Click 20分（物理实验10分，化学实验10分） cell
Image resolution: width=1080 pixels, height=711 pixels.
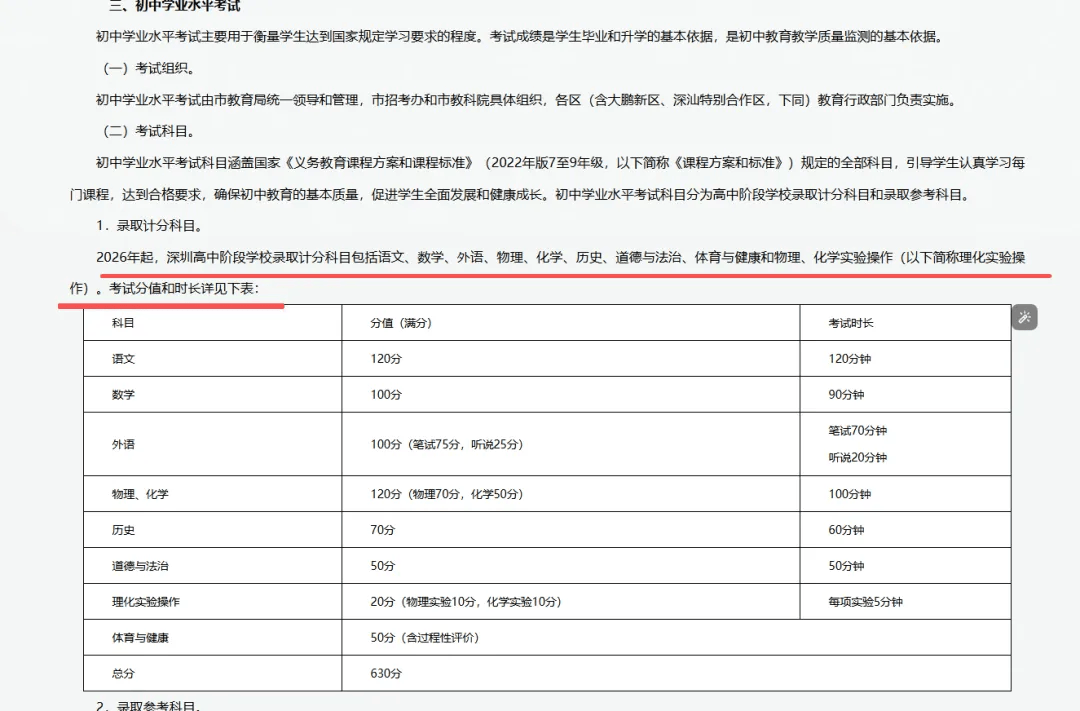coord(570,601)
